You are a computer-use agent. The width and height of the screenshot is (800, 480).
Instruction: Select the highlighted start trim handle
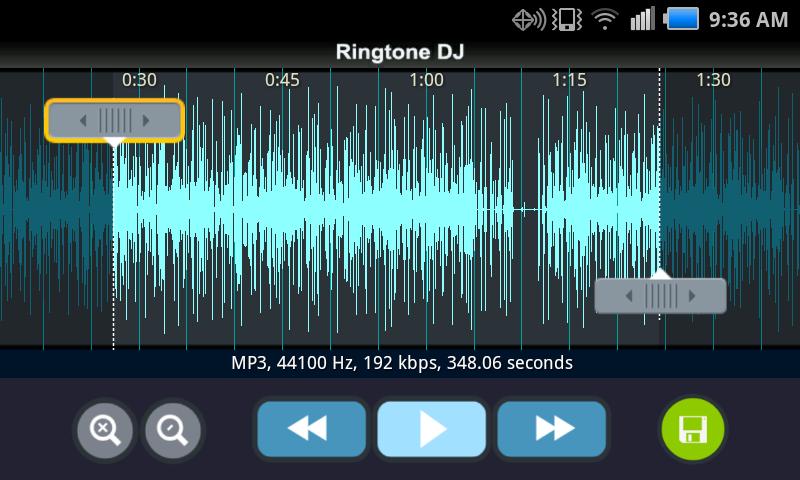click(114, 120)
